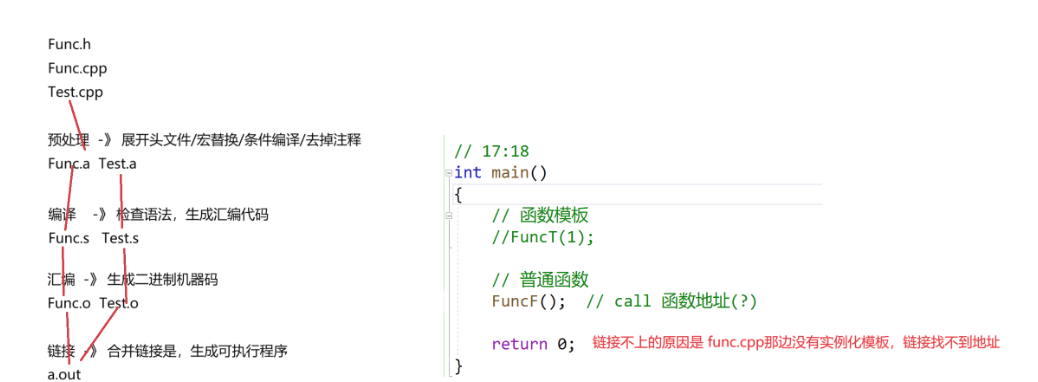This screenshot has height=382, width=1038.
Task: Click the // call 函数地址(?) comment
Action: coord(671,301)
